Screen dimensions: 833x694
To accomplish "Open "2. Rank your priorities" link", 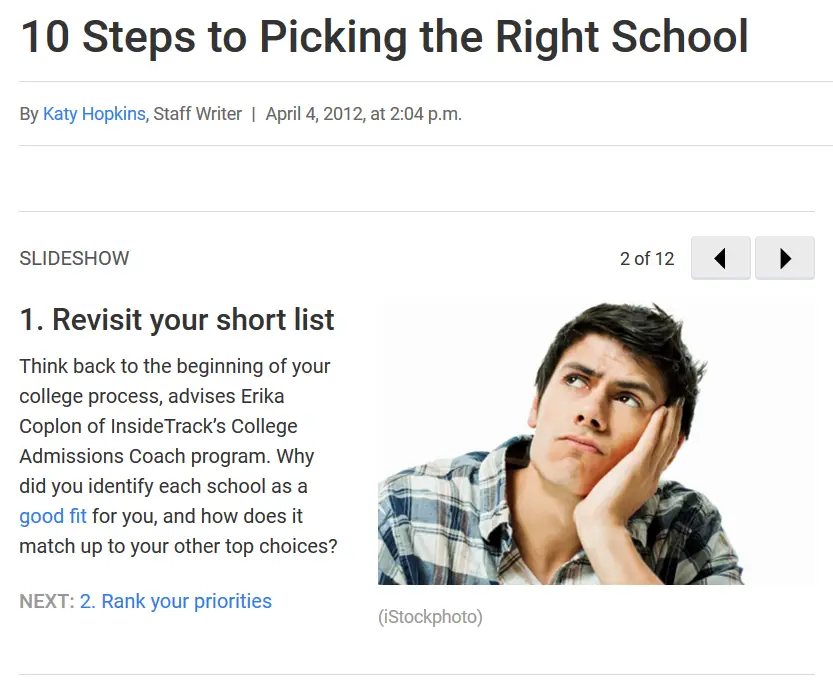I will tap(176, 601).
